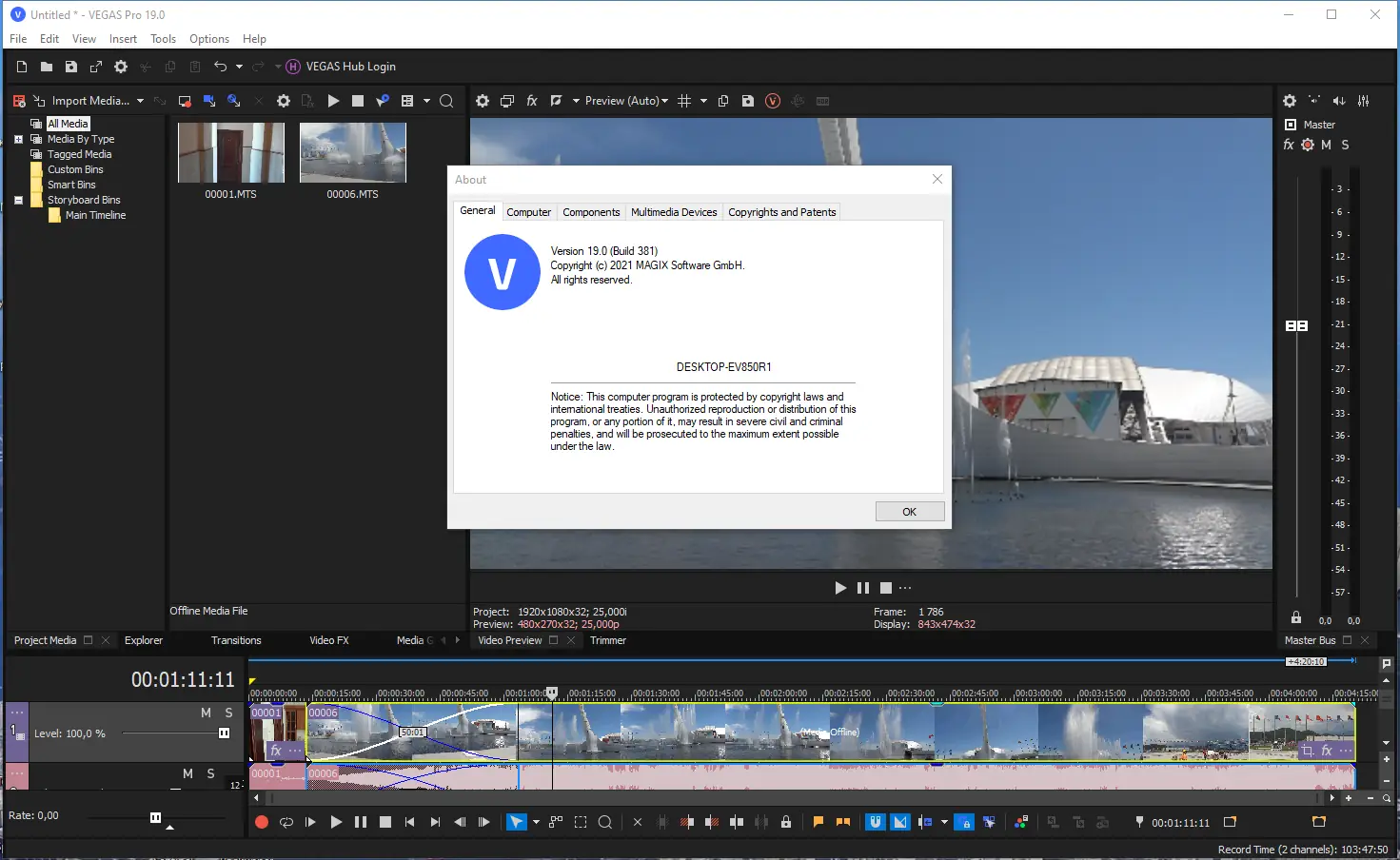Stop media preview in the Project Media toolbar
This screenshot has height=860, width=1400.
pos(358,101)
